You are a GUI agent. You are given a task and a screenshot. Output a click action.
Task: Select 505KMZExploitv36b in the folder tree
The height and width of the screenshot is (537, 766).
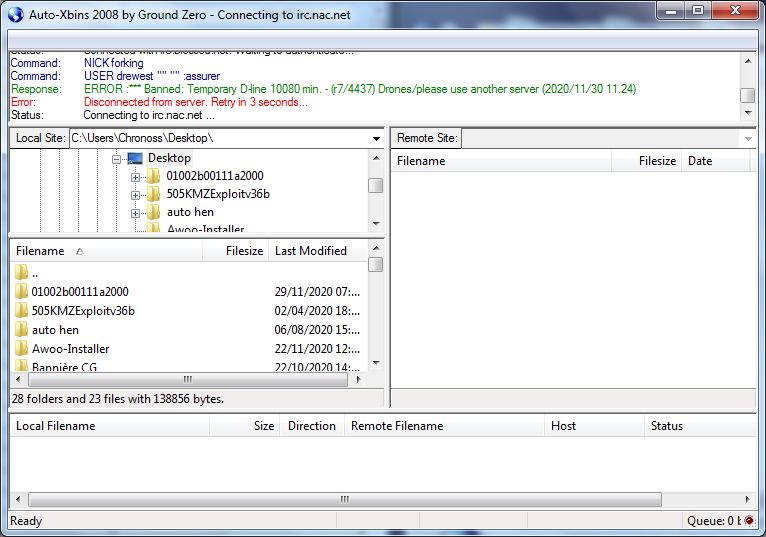pos(218,194)
